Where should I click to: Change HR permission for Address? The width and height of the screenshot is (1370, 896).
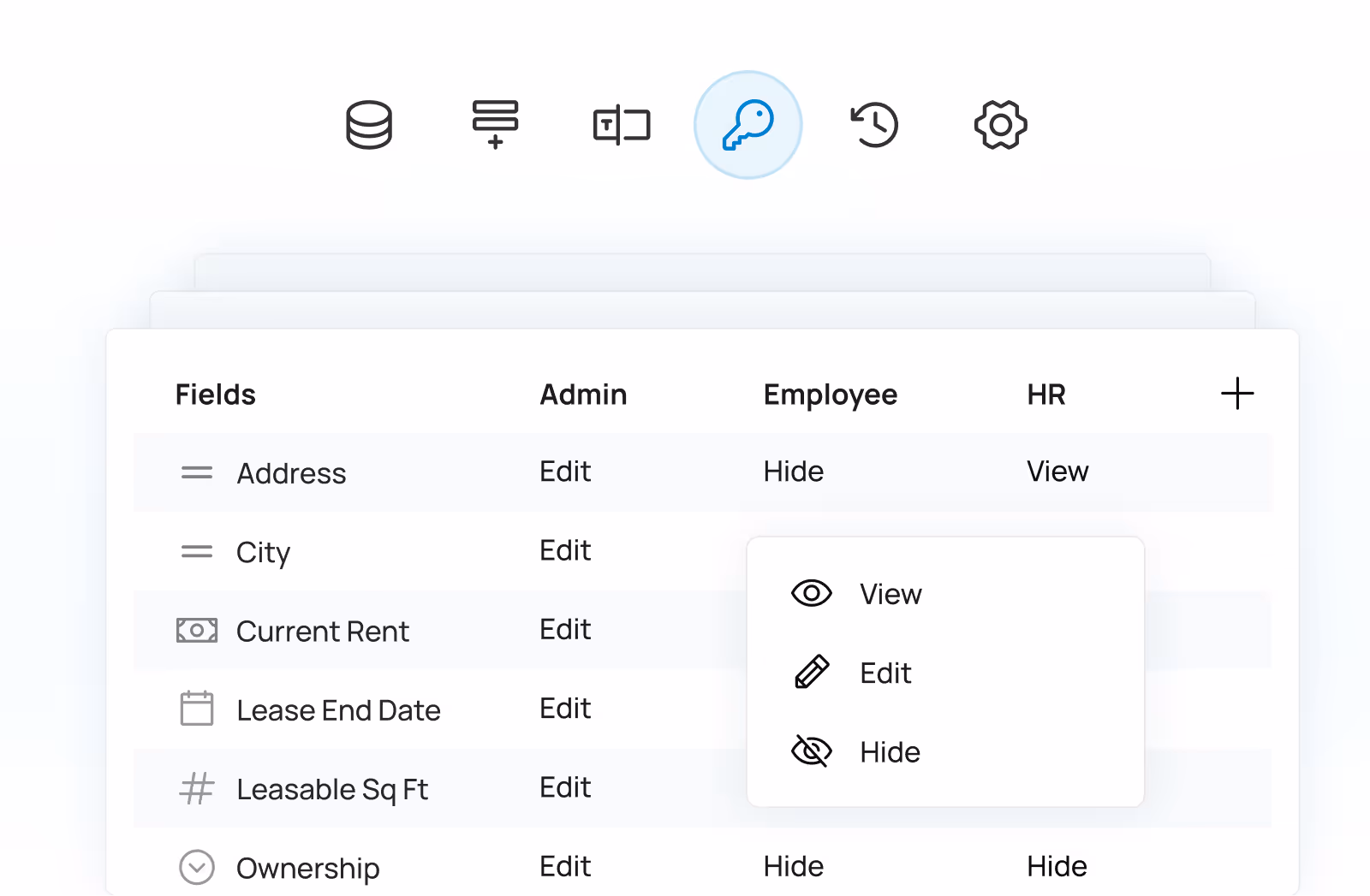pyautogui.click(x=1057, y=472)
